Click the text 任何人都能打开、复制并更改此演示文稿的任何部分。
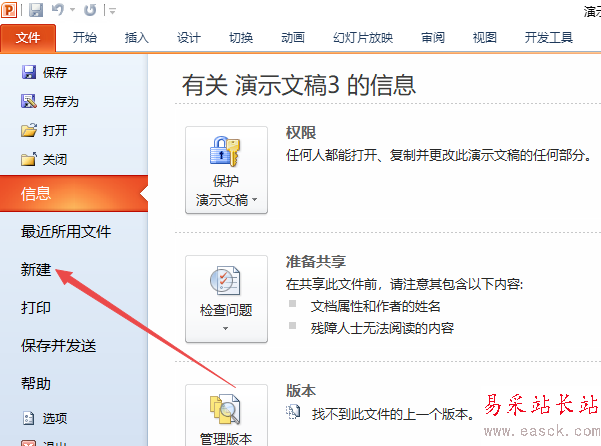This screenshot has height=446, width=601. pyautogui.click(x=439, y=155)
